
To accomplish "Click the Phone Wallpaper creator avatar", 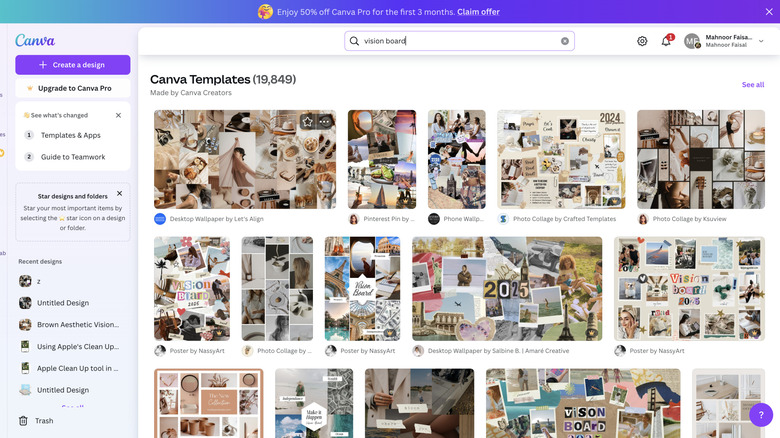I will [434, 219].
